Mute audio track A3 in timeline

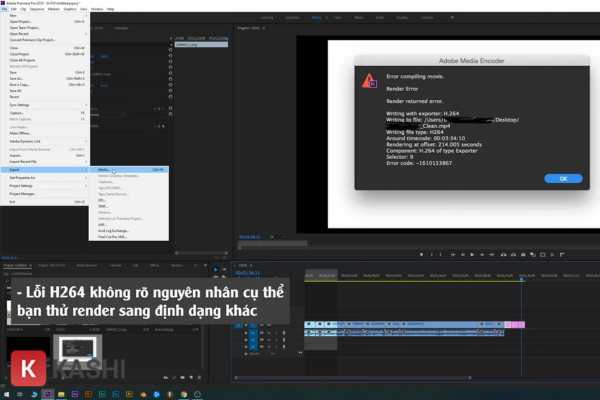point(269,346)
